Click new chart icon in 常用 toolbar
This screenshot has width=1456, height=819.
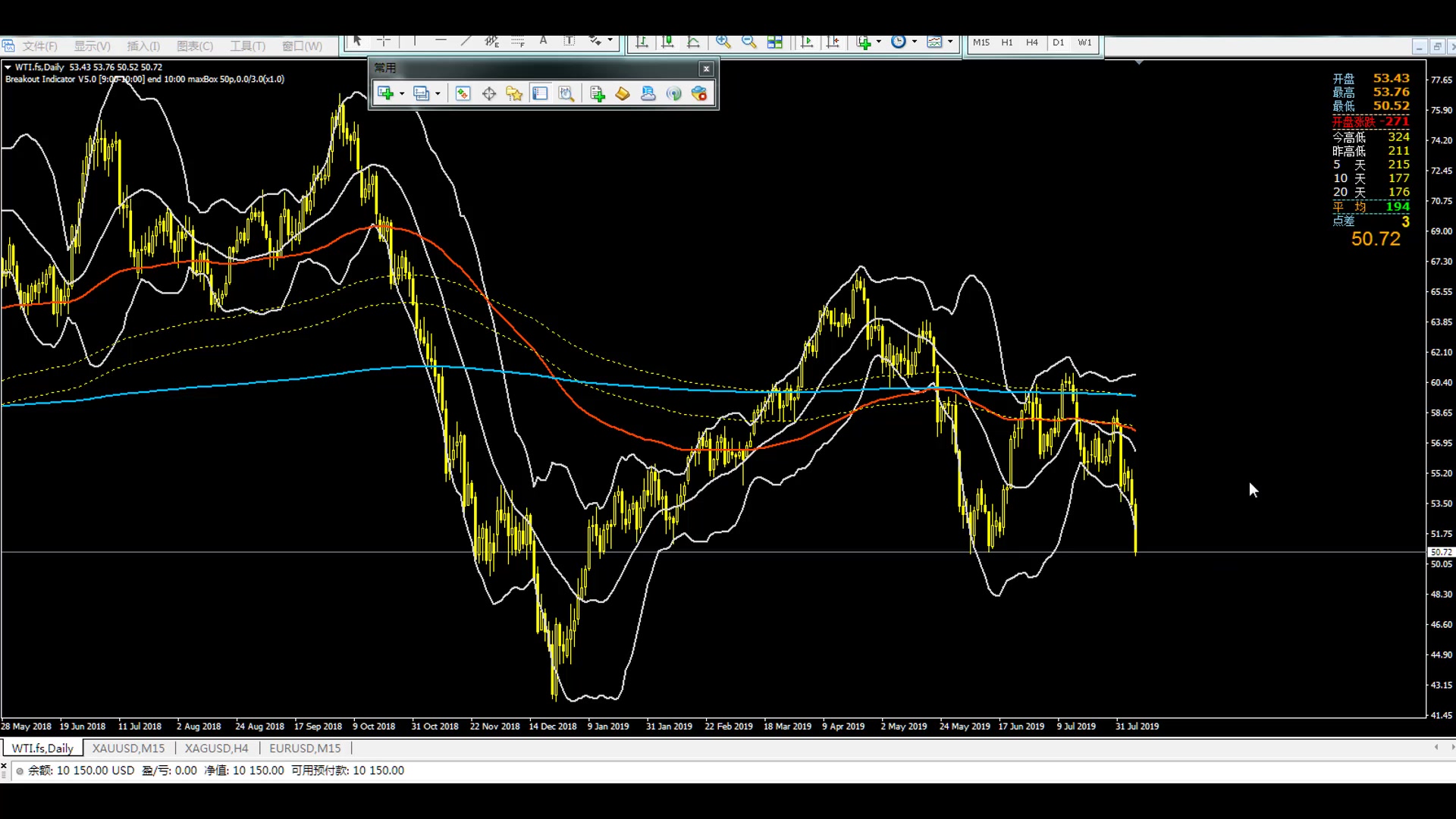tap(385, 93)
